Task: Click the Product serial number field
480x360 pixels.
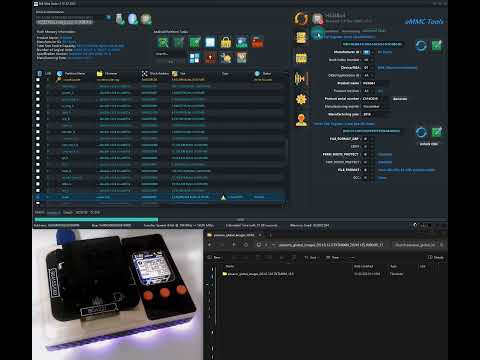Action: tap(375, 99)
